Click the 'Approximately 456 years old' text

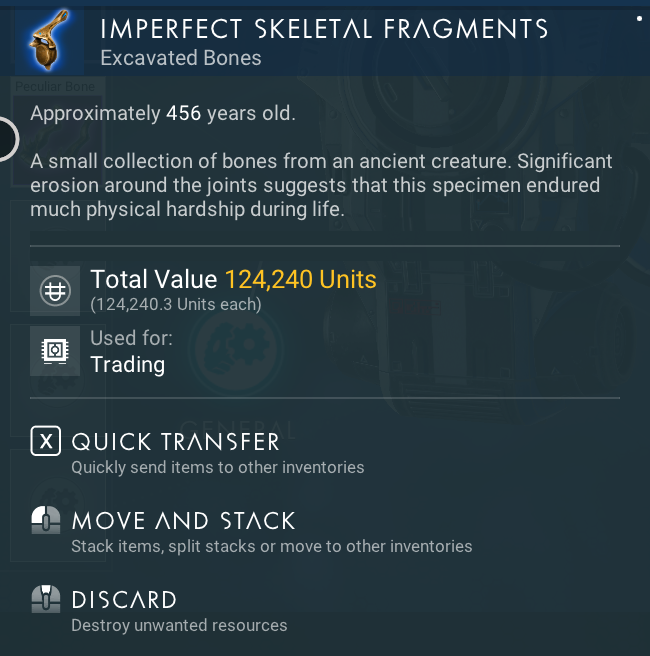[x=163, y=113]
